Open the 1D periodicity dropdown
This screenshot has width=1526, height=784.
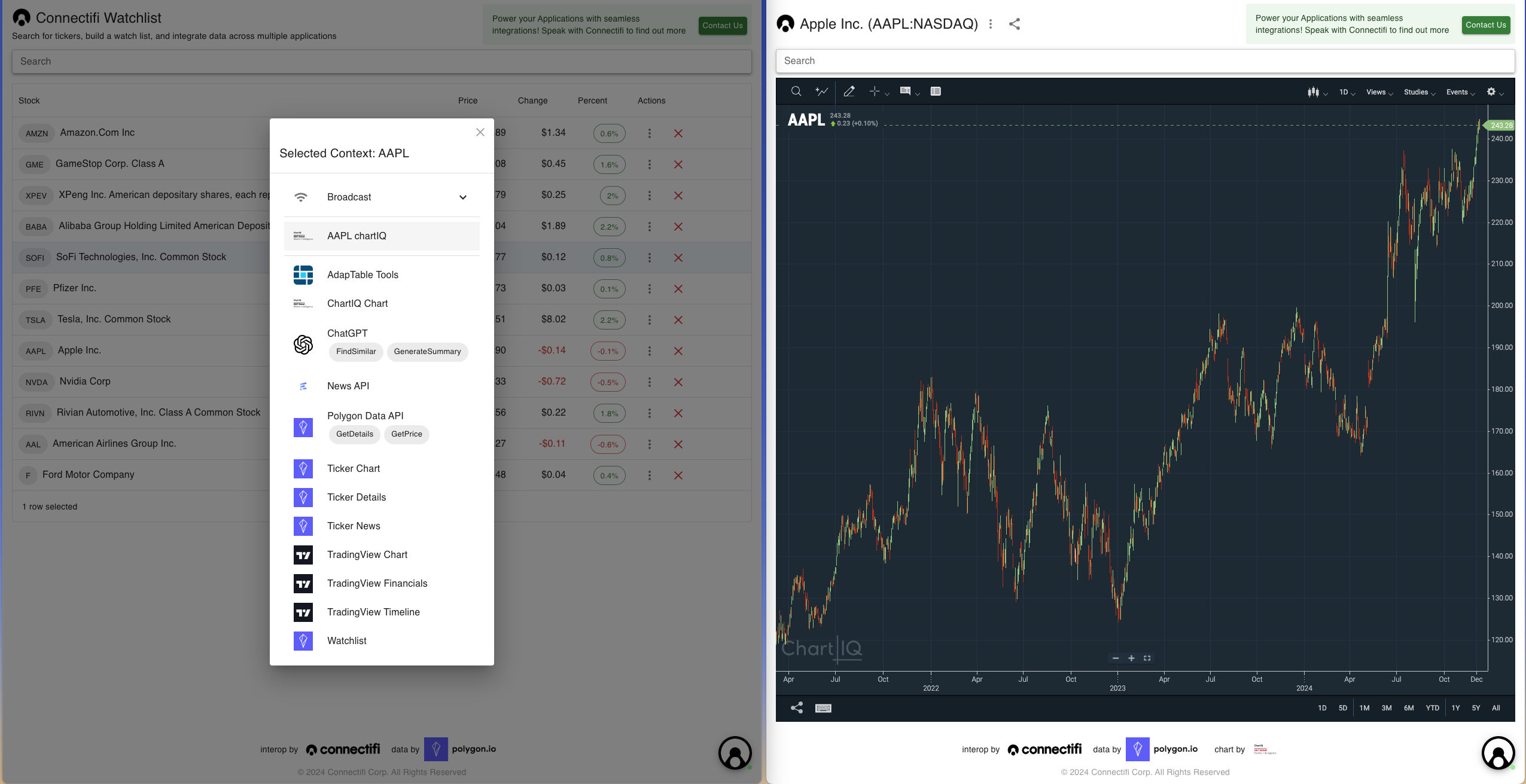(1347, 92)
